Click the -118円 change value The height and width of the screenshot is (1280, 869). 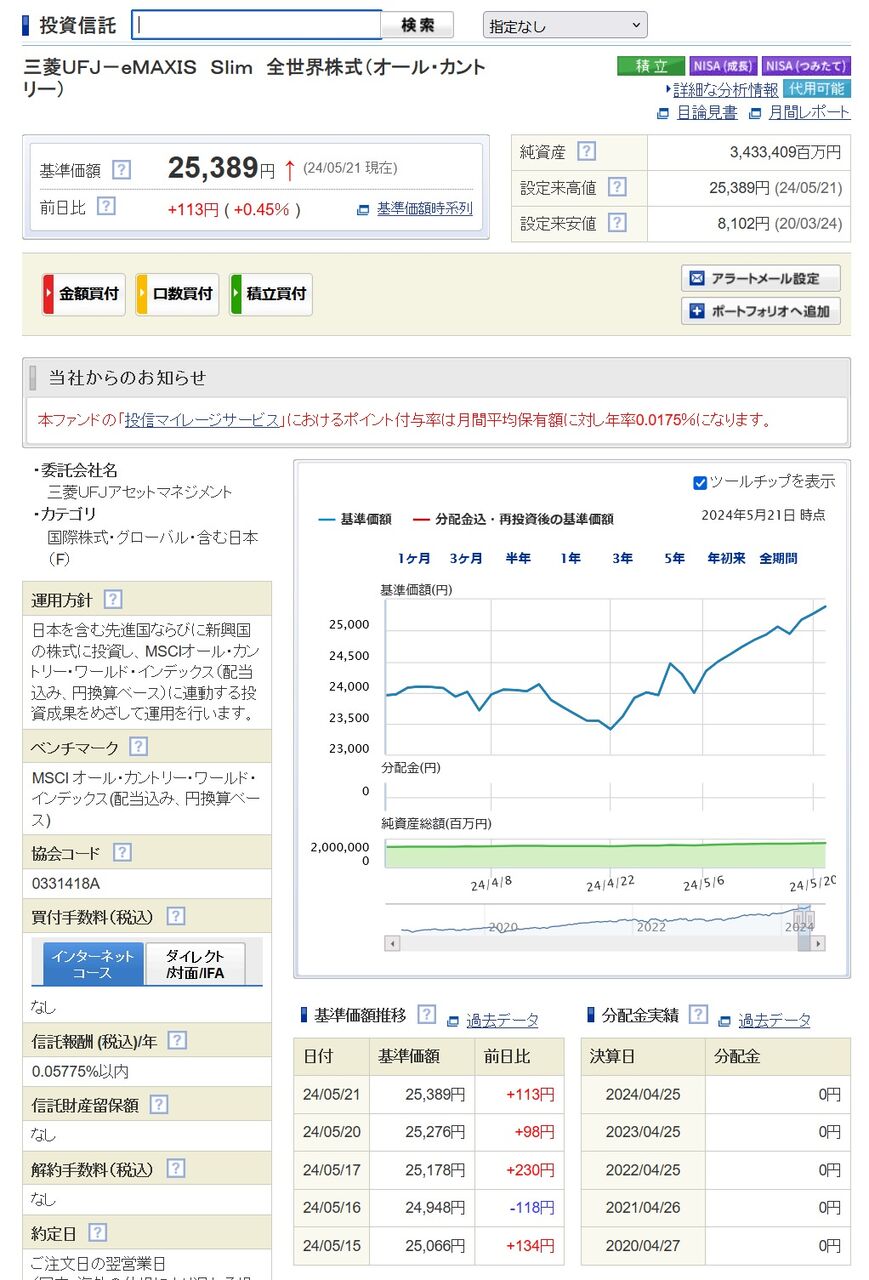(x=531, y=1208)
